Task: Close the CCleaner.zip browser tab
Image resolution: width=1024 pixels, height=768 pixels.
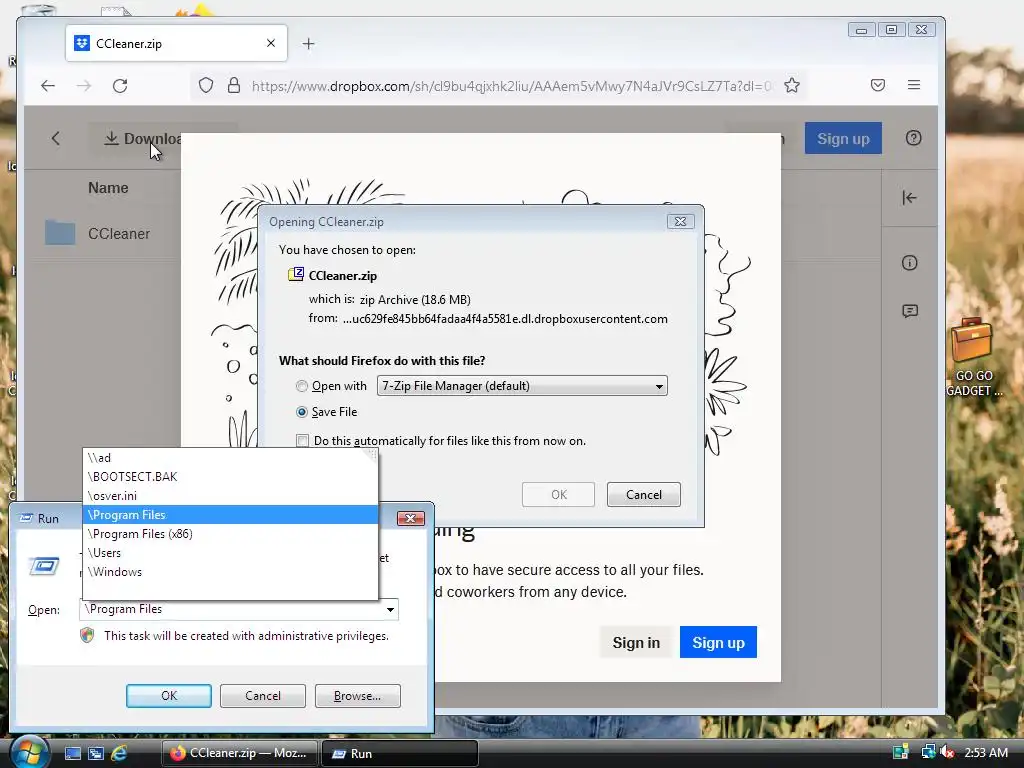Action: (271, 43)
